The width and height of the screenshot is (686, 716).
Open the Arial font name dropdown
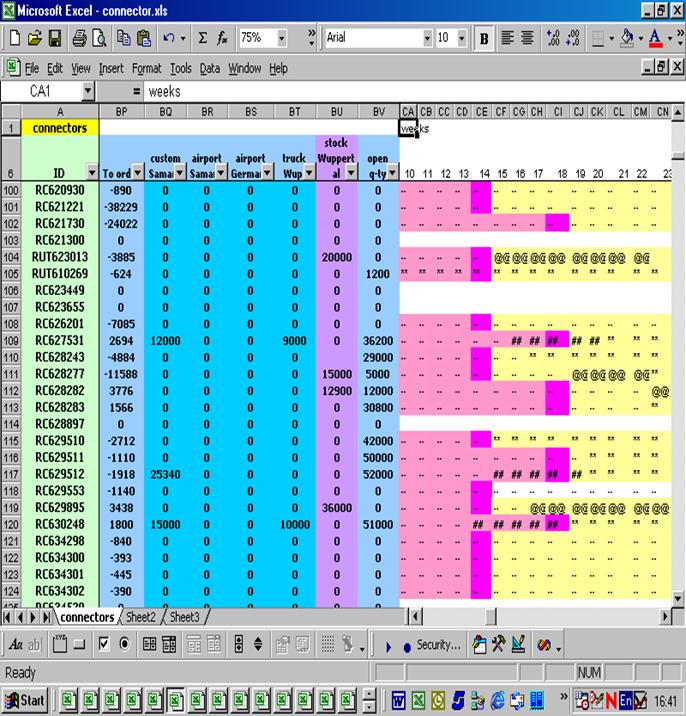425,38
